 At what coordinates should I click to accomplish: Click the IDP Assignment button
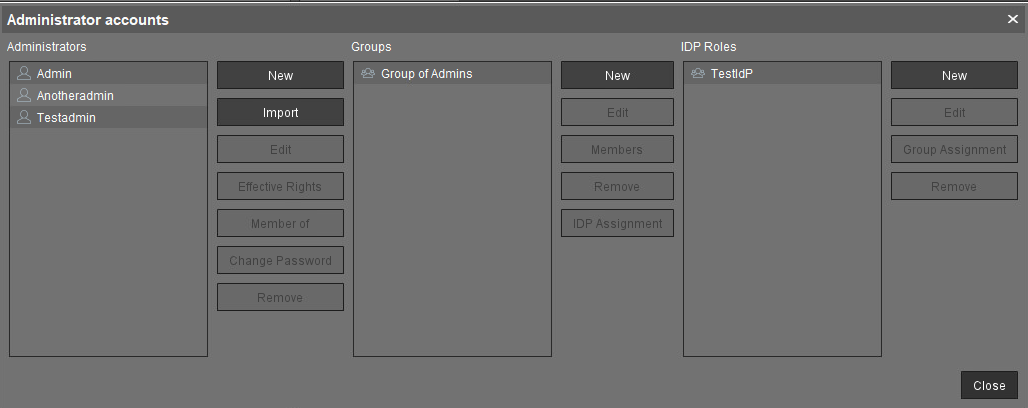[x=617, y=223]
